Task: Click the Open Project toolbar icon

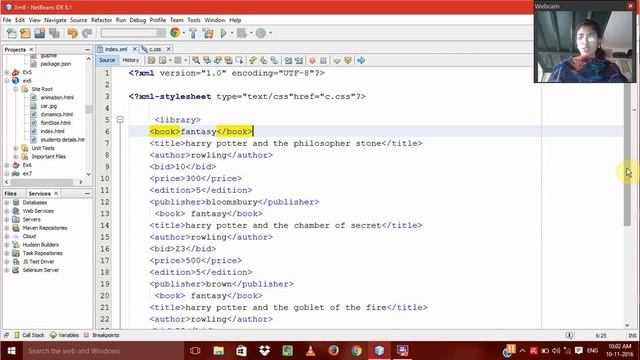Action: (x=40, y=33)
